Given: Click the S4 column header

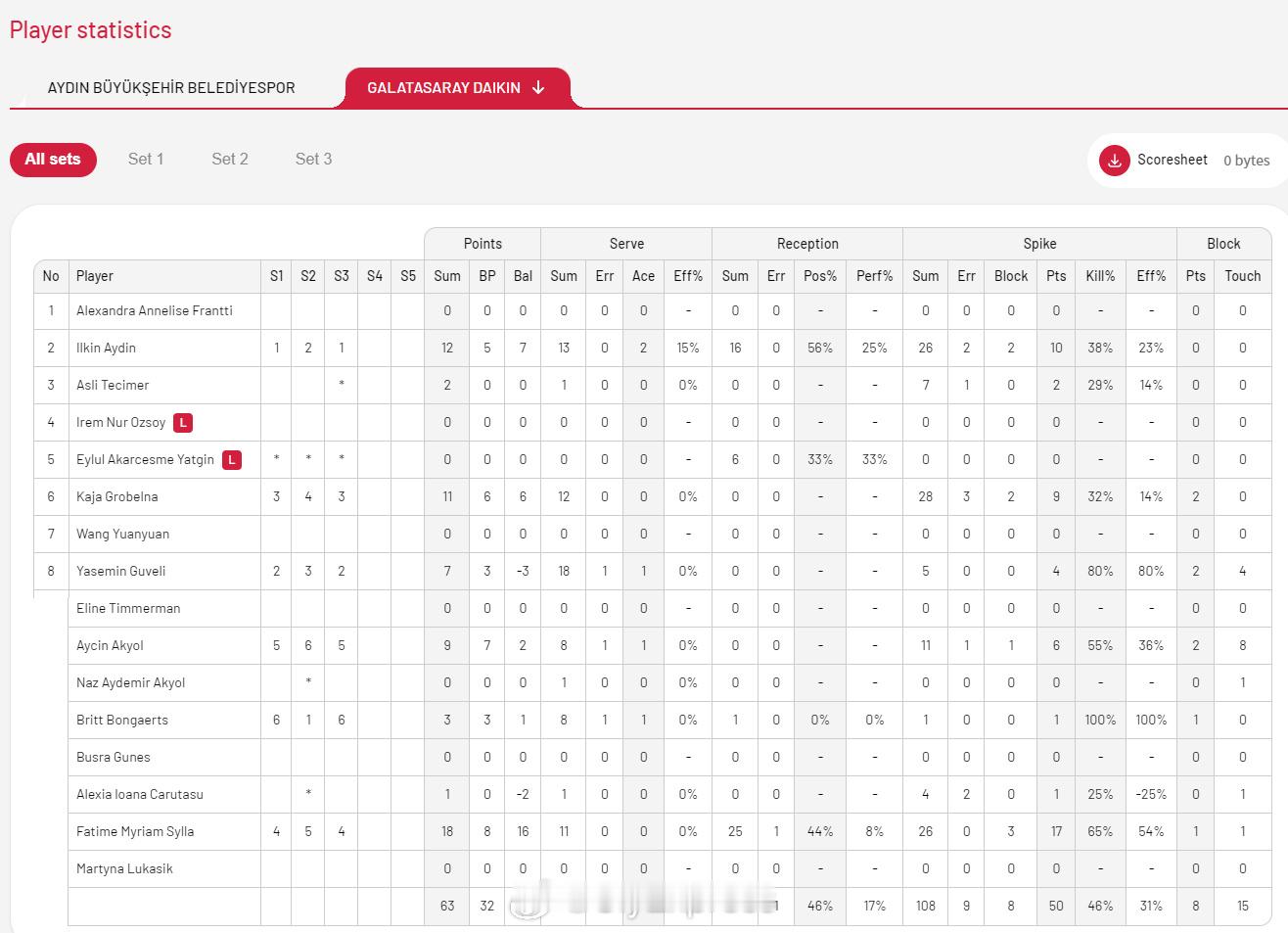Looking at the screenshot, I should (375, 276).
